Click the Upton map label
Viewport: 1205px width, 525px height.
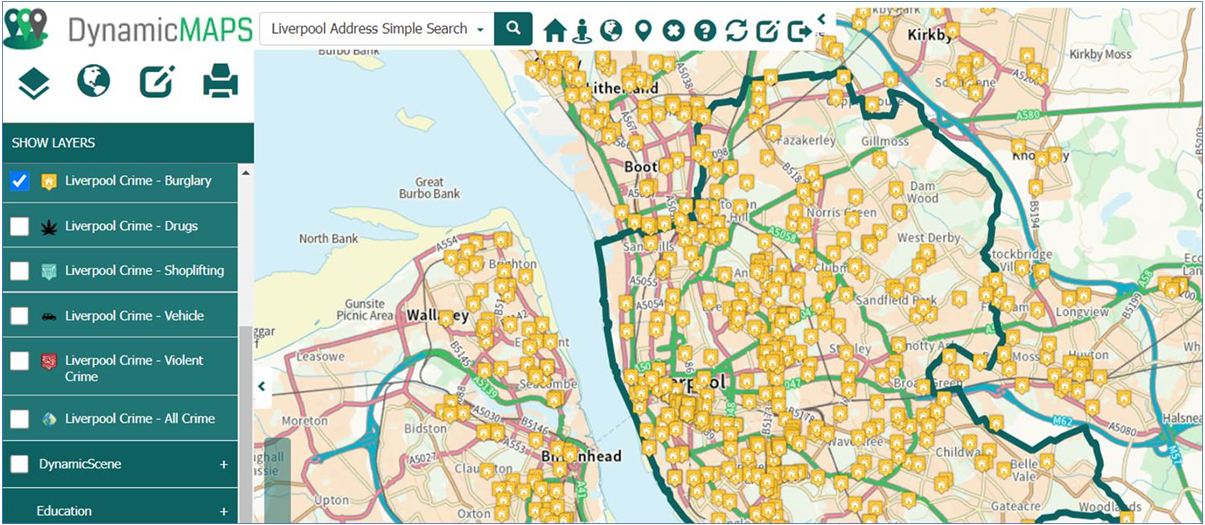332,500
